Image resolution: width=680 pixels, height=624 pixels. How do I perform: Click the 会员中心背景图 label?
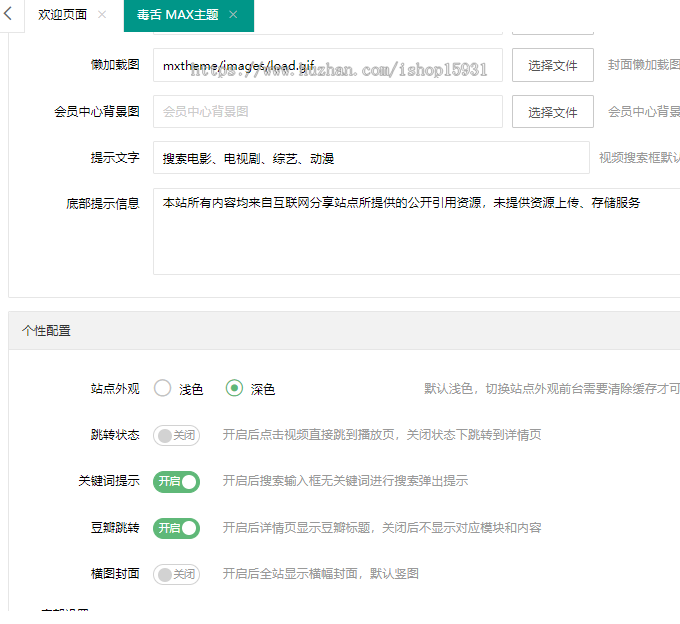coord(97,111)
